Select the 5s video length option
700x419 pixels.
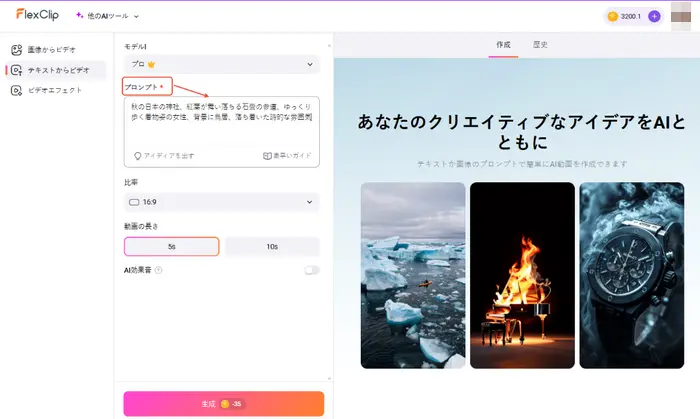pyautogui.click(x=172, y=246)
